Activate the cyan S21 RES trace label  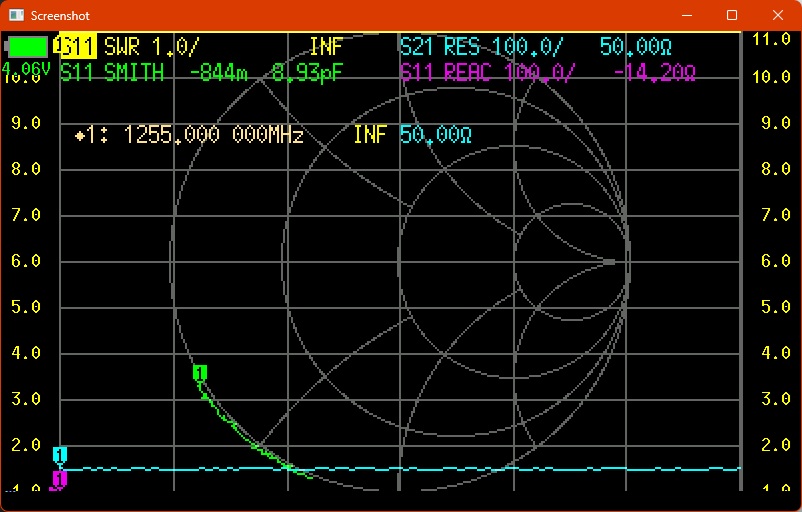coord(440,46)
